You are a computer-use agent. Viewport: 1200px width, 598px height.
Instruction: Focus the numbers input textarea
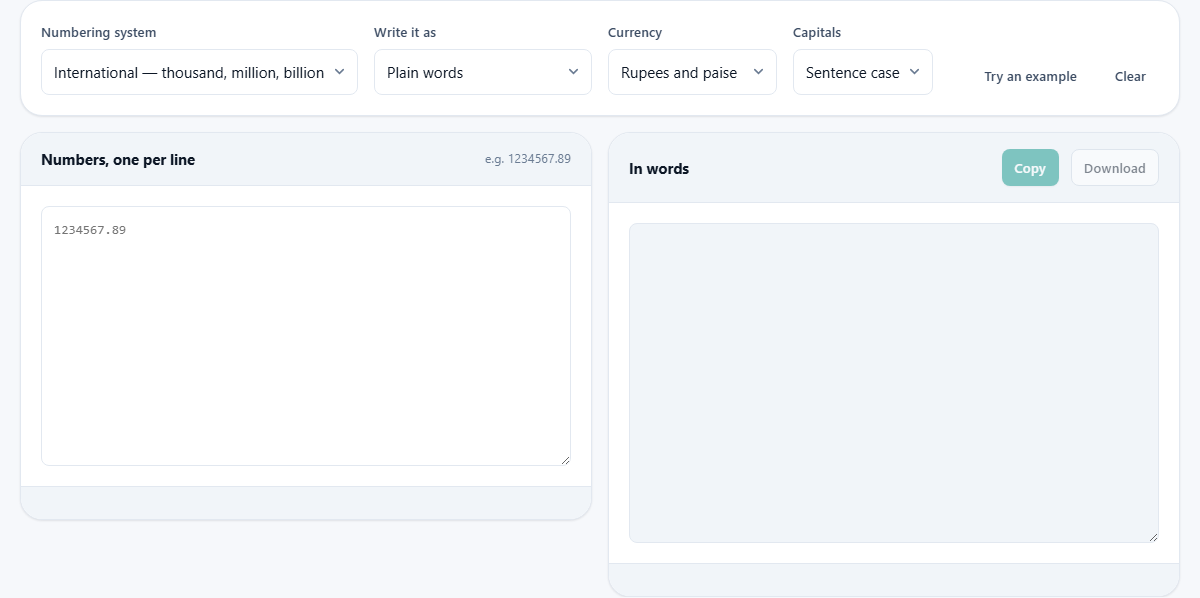click(306, 336)
